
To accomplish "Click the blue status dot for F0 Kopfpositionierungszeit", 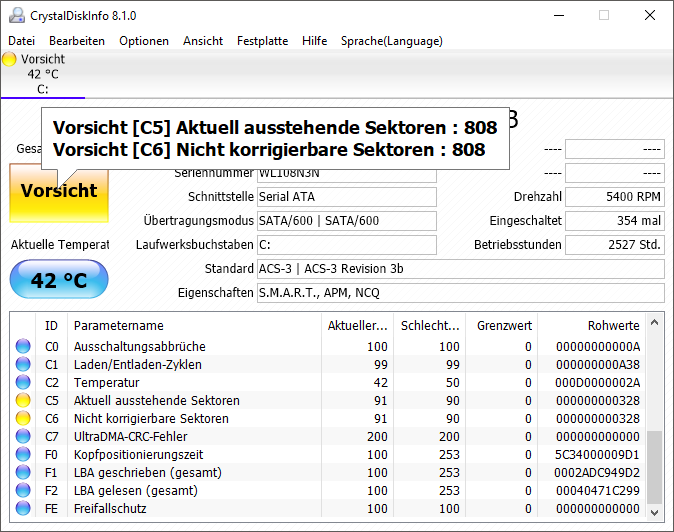I will coord(23,455).
